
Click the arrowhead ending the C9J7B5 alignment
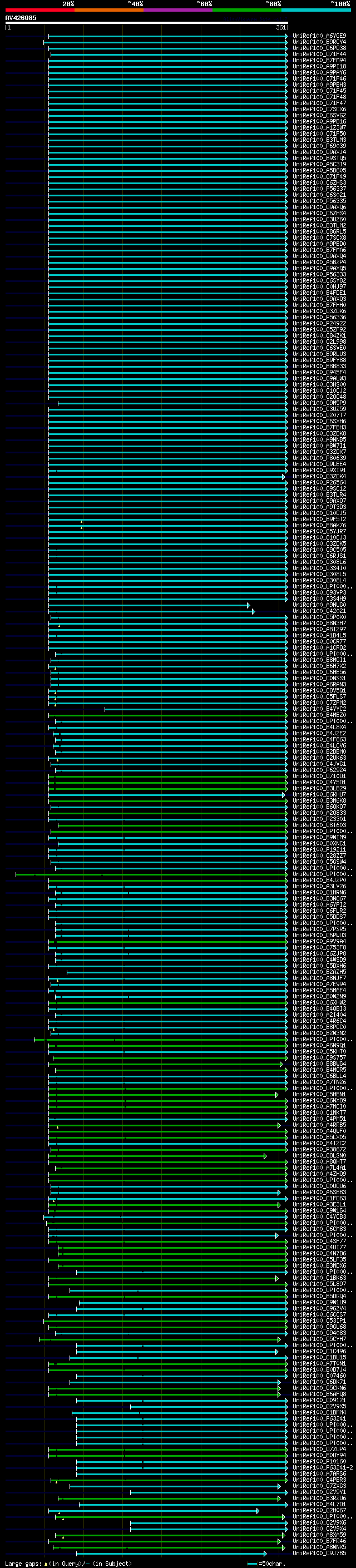pos(265,1554)
